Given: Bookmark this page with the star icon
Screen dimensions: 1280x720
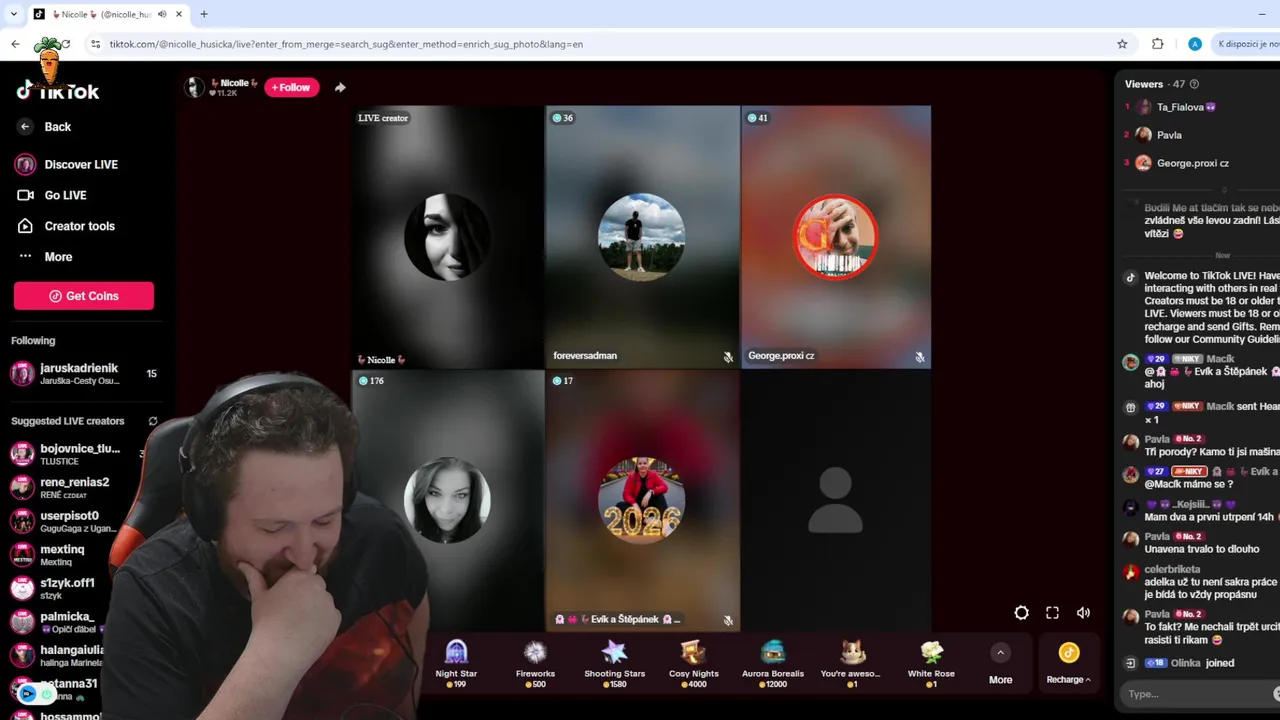Looking at the screenshot, I should click(1122, 44).
